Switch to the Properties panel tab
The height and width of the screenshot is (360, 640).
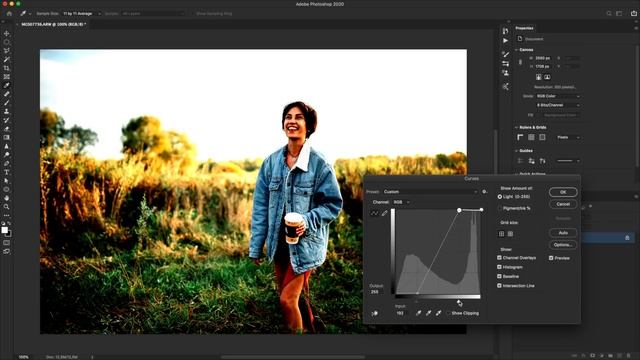point(524,28)
